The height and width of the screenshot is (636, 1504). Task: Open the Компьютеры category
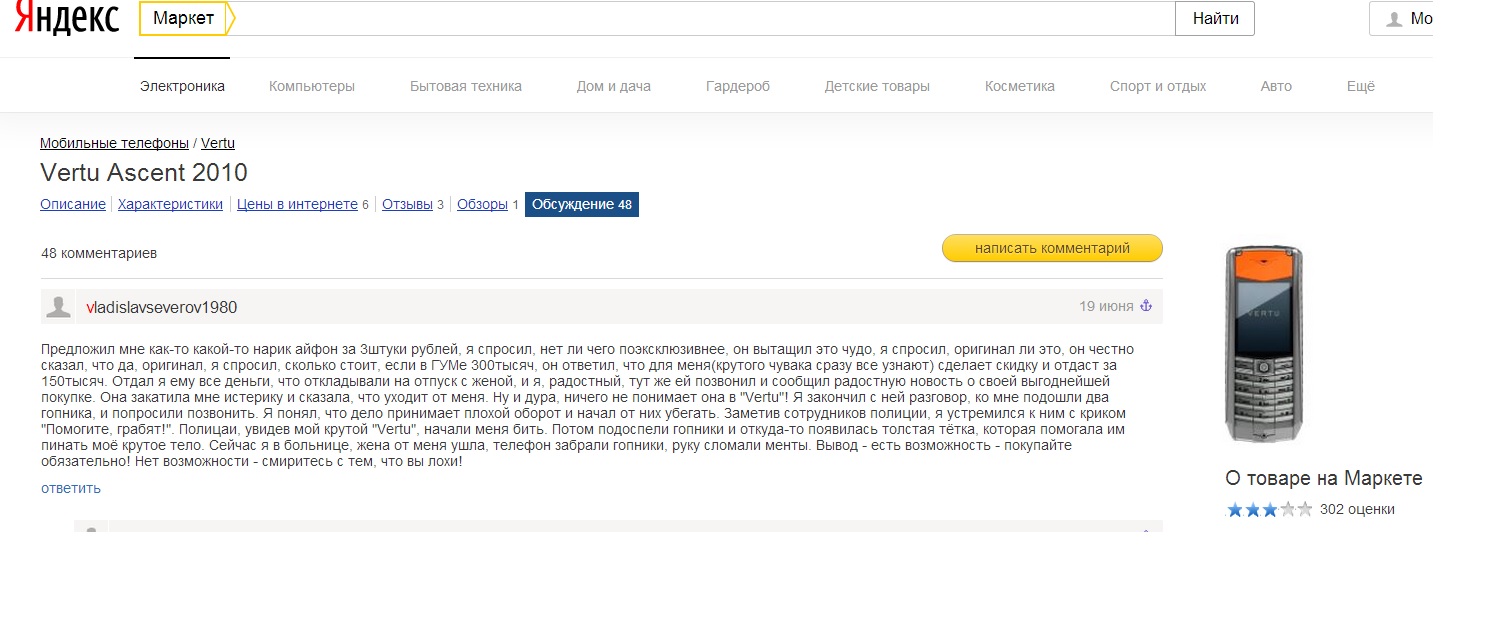pyautogui.click(x=312, y=86)
